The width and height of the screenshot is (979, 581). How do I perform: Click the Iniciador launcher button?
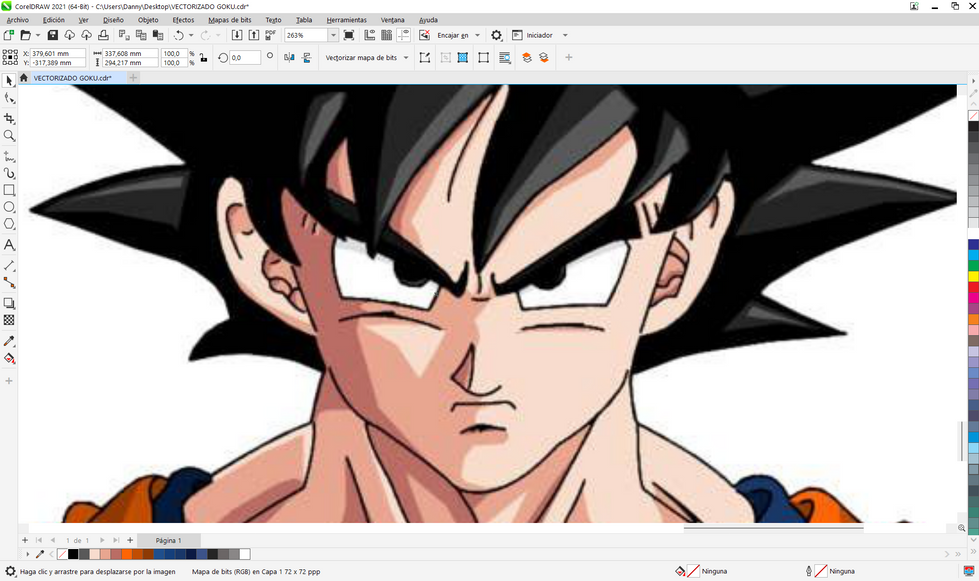[533, 36]
